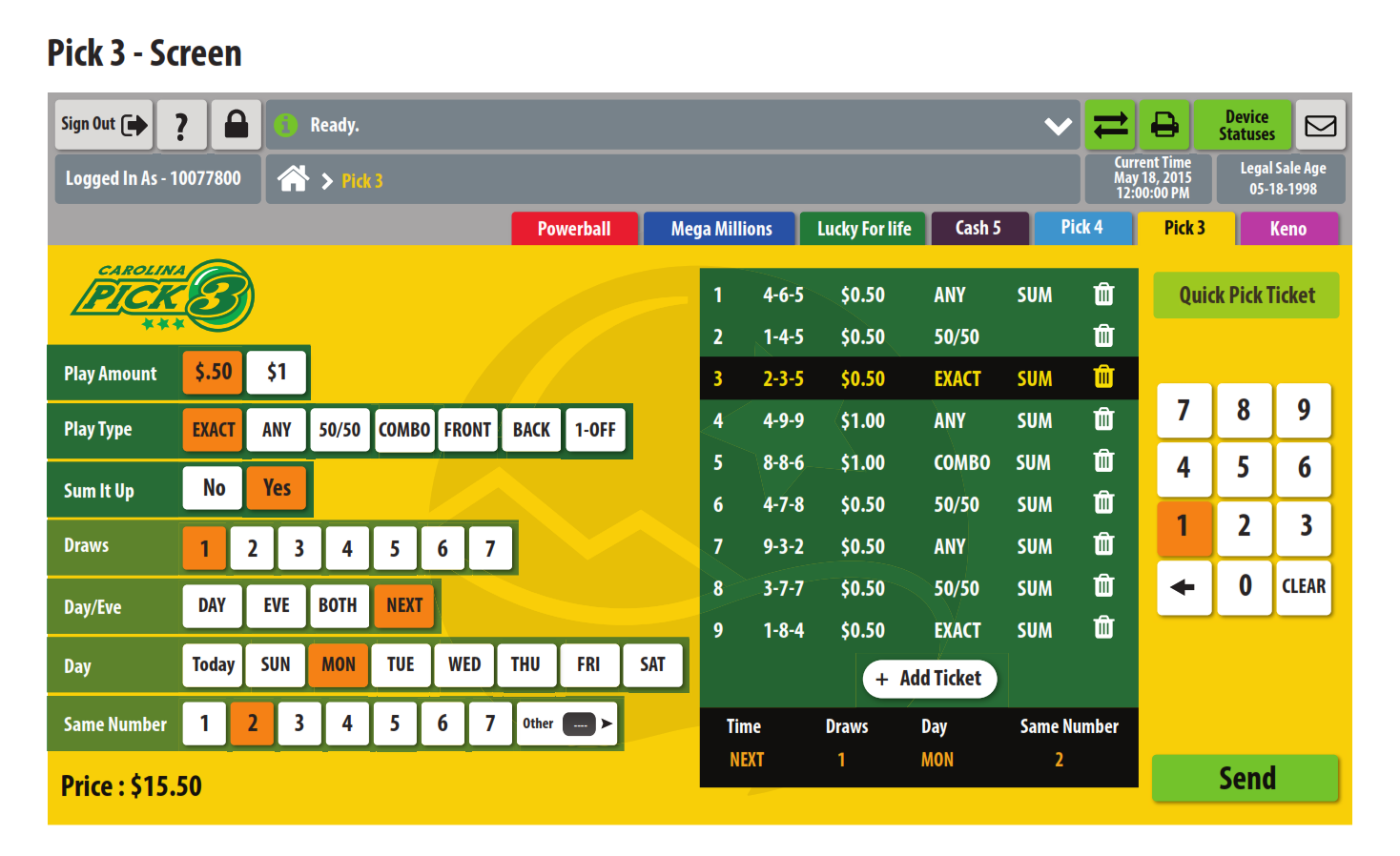Delete ticket 5 (8-8-6) trash icon
The height and width of the screenshot is (856, 1400).
(1103, 461)
